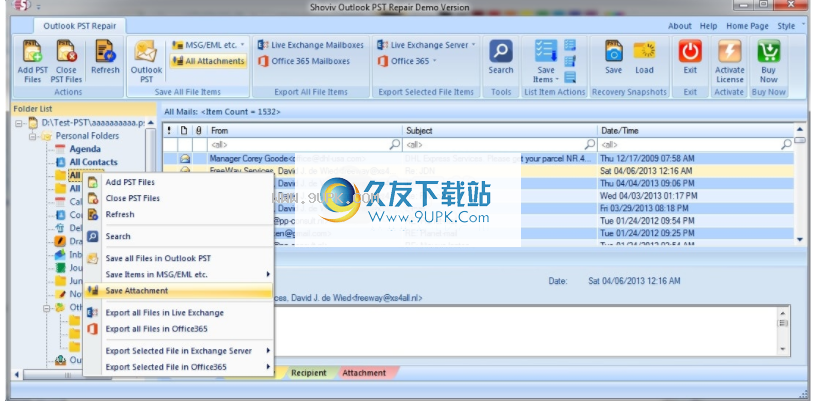
Task: Select the Manager Corey Goode email row
Action: [x=479, y=158]
